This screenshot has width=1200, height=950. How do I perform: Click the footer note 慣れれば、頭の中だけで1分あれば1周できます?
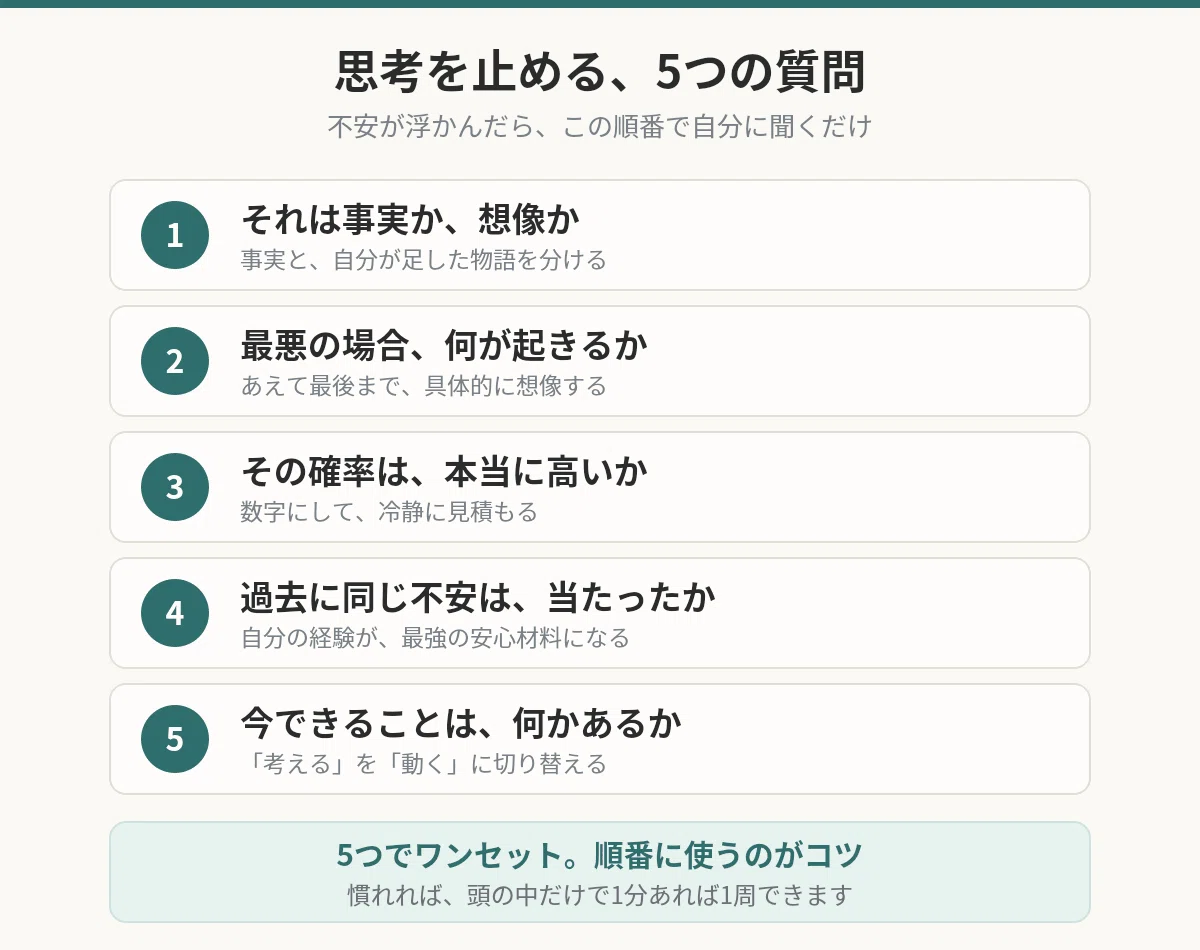coord(600,895)
